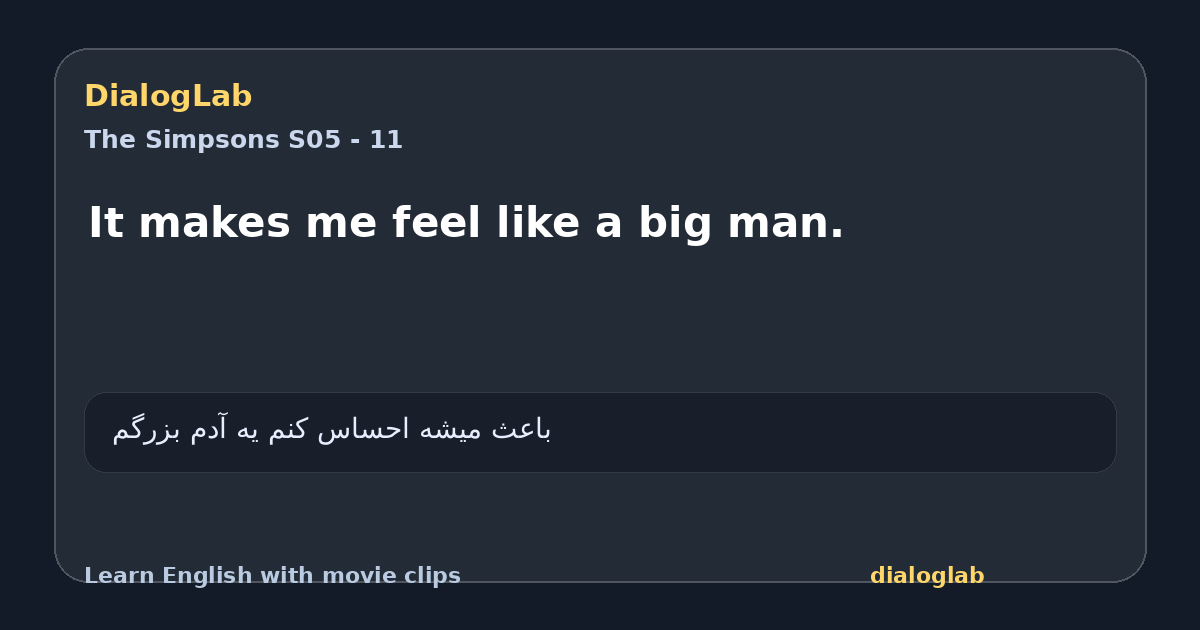
Task: Open the dialoglab handle link
Action: (927, 576)
